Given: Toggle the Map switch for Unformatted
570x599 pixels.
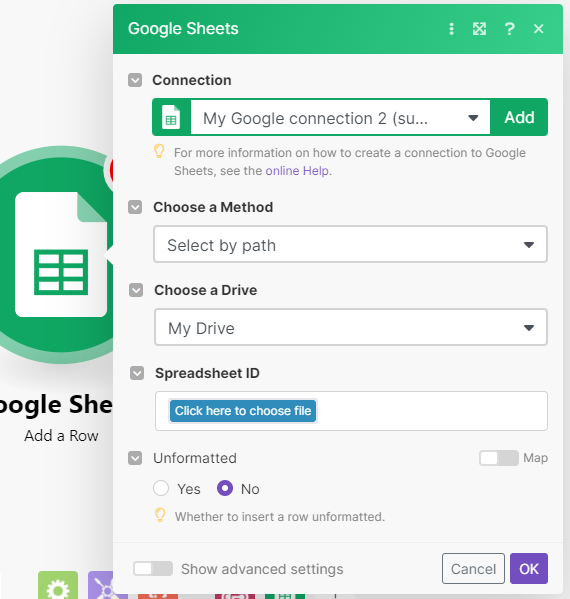Looking at the screenshot, I should coord(499,458).
